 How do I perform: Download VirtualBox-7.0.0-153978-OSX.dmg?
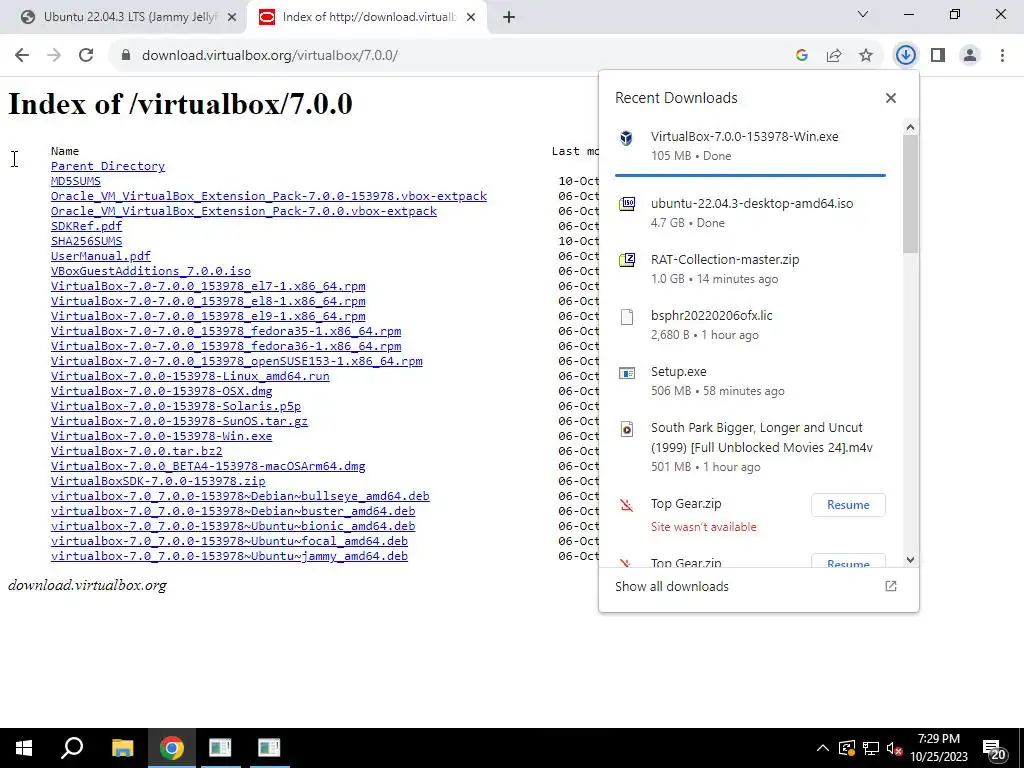[x=161, y=391]
